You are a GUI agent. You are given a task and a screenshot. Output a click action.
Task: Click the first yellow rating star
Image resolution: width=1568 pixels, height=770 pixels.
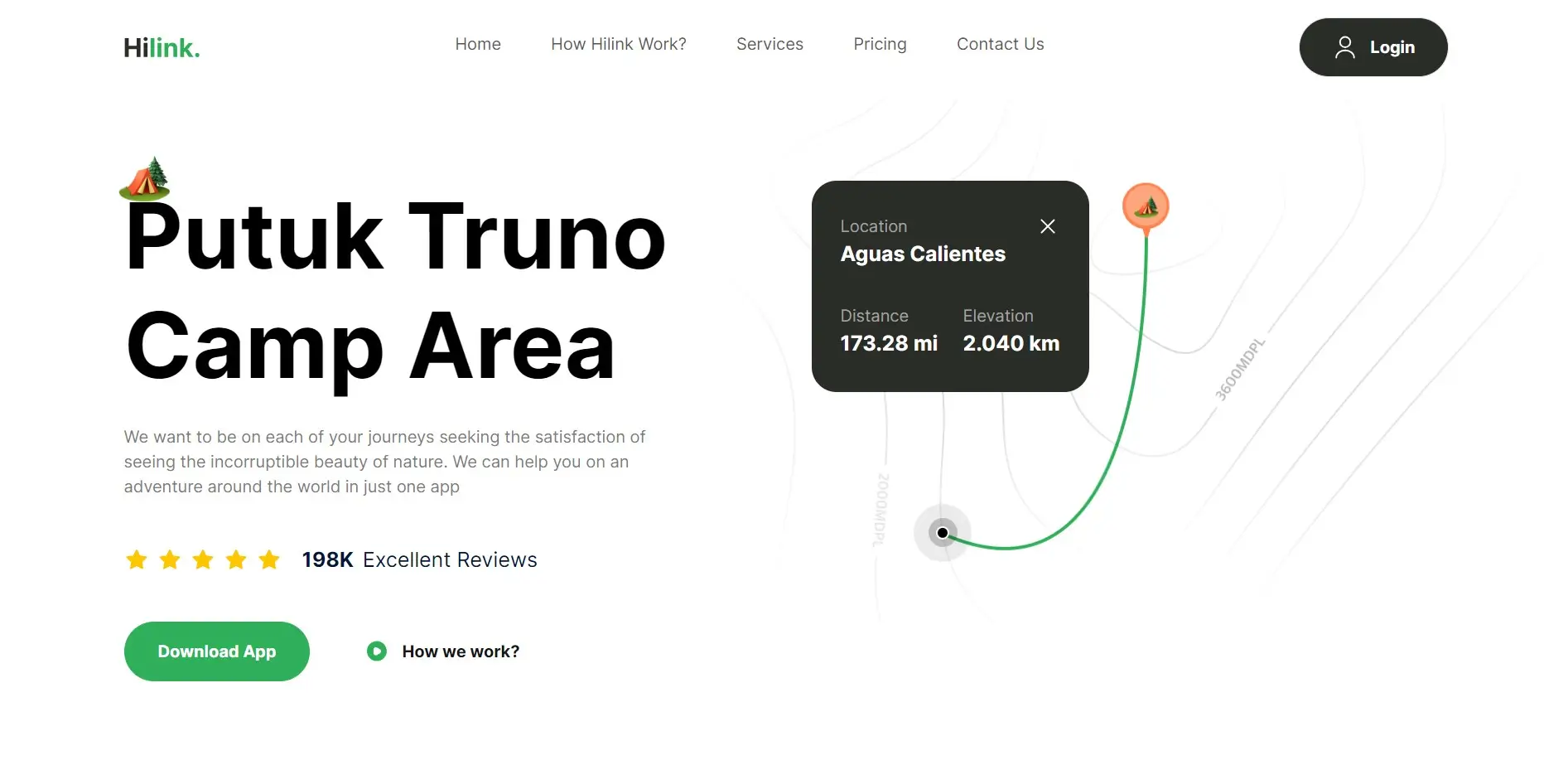(137, 560)
